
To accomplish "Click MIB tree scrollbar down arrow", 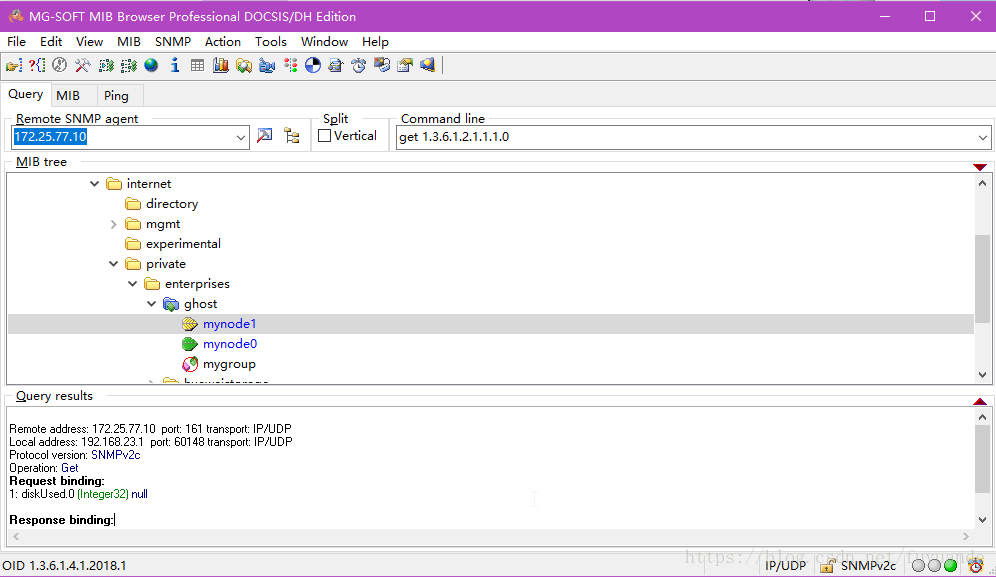I will (x=983, y=374).
